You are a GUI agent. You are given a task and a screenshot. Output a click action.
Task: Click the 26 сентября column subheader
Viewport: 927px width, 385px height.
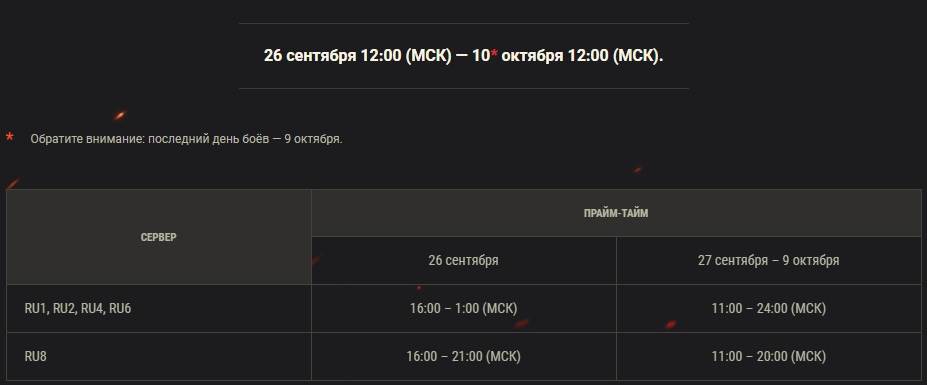coord(464,261)
